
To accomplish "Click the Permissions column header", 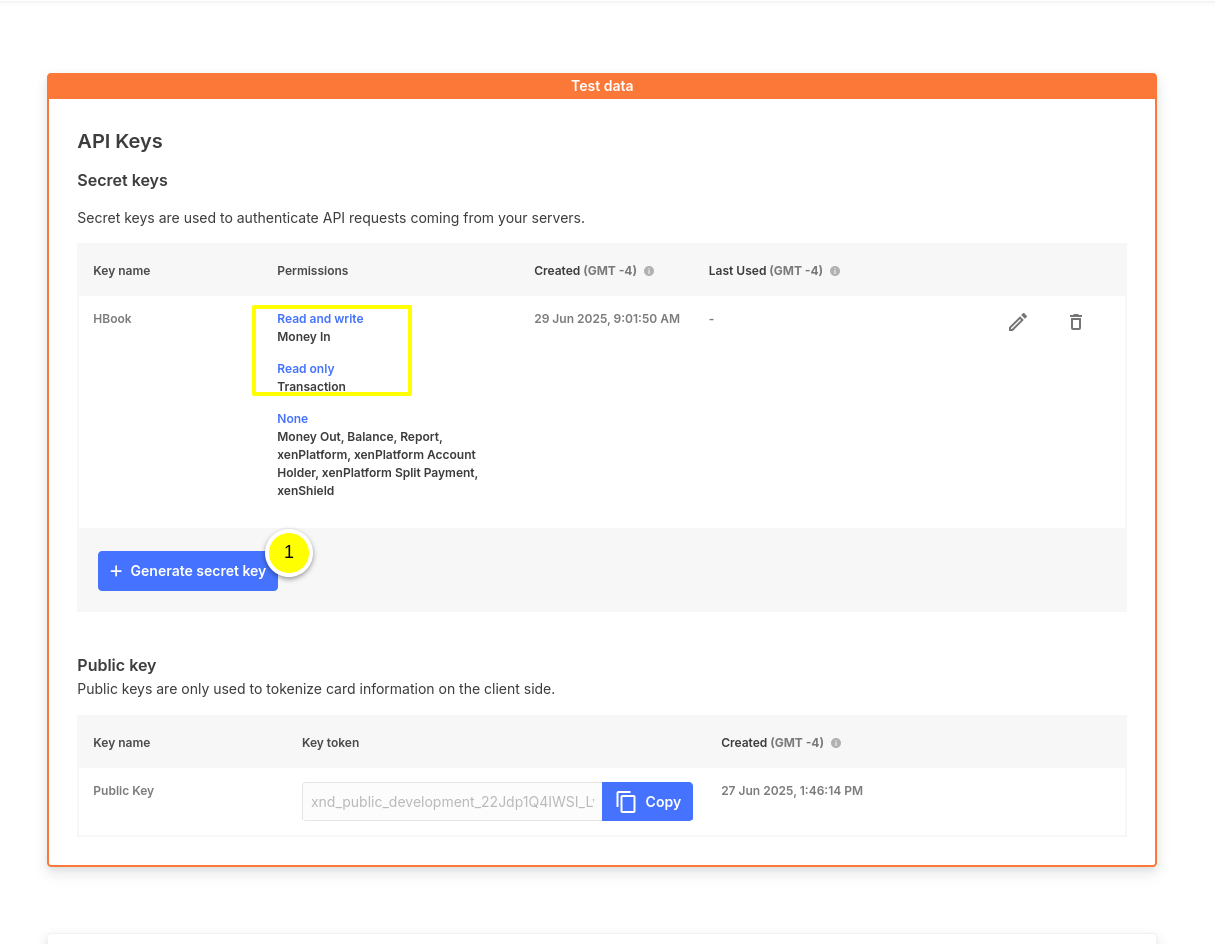I will [312, 271].
